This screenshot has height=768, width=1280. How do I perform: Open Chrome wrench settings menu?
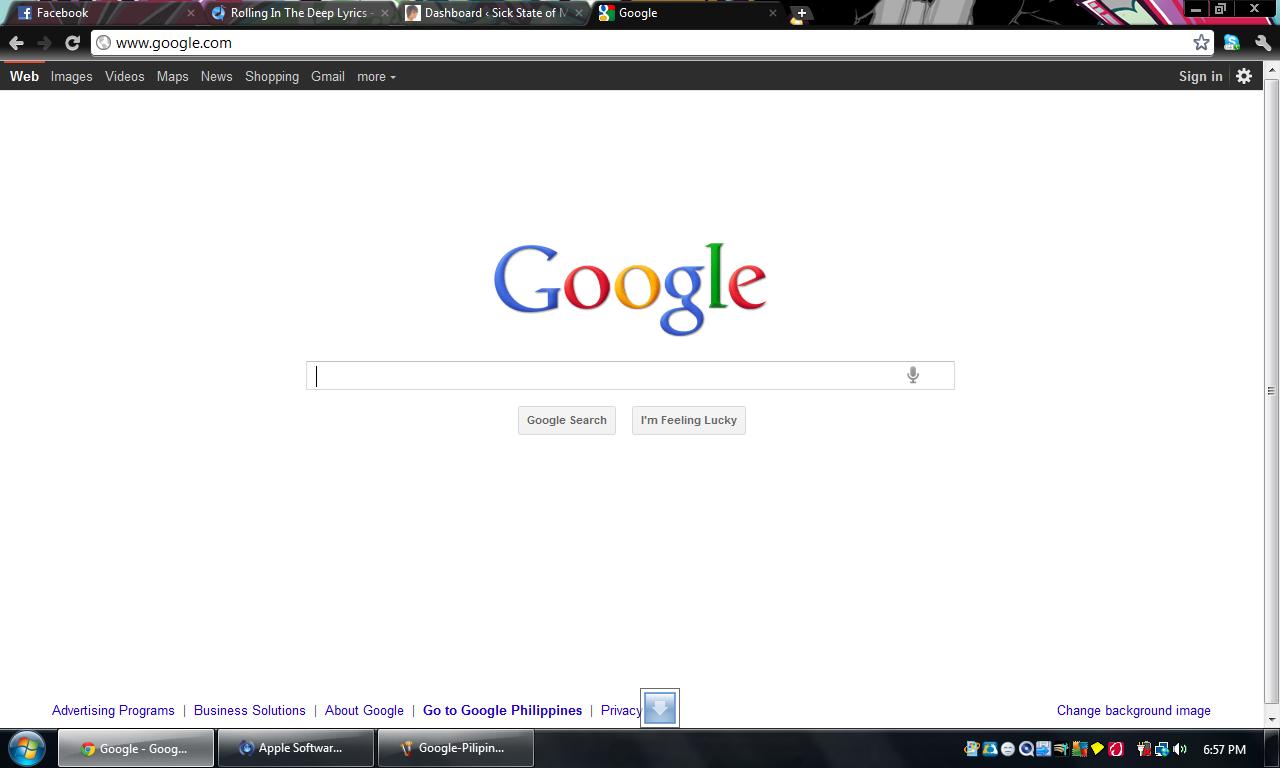pyautogui.click(x=1262, y=43)
